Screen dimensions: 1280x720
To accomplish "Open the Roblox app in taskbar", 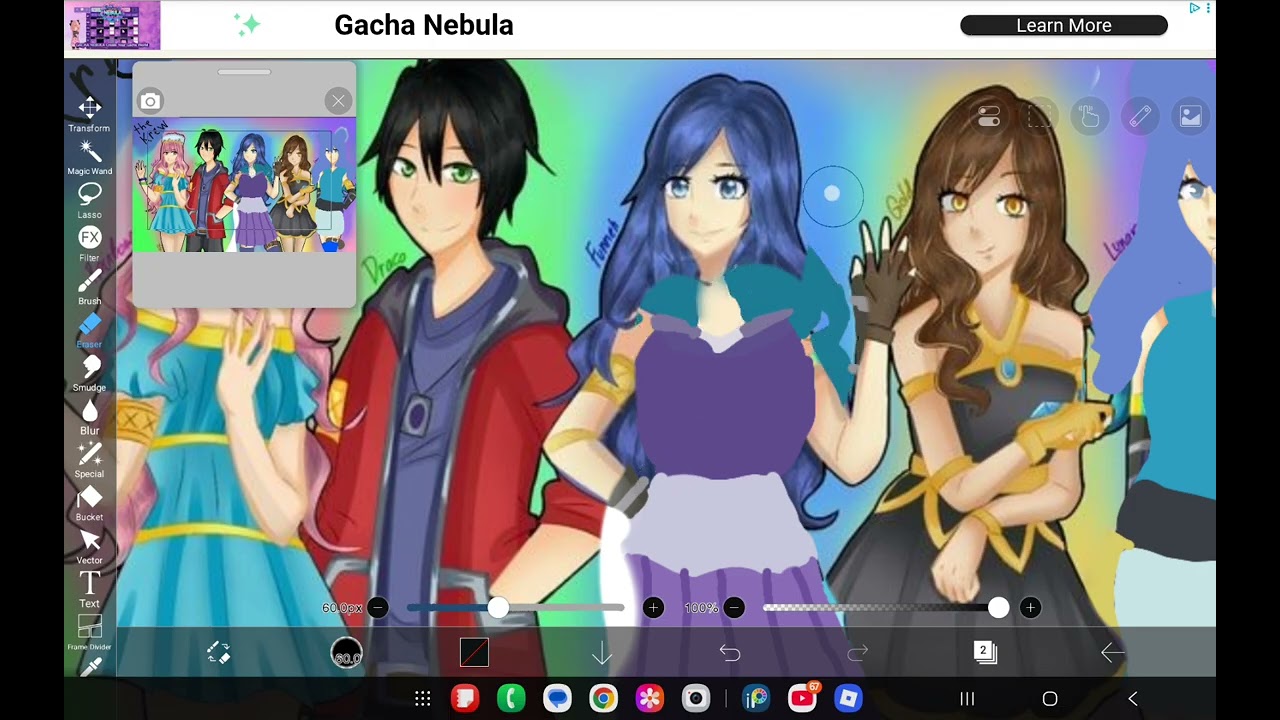I will 849,698.
